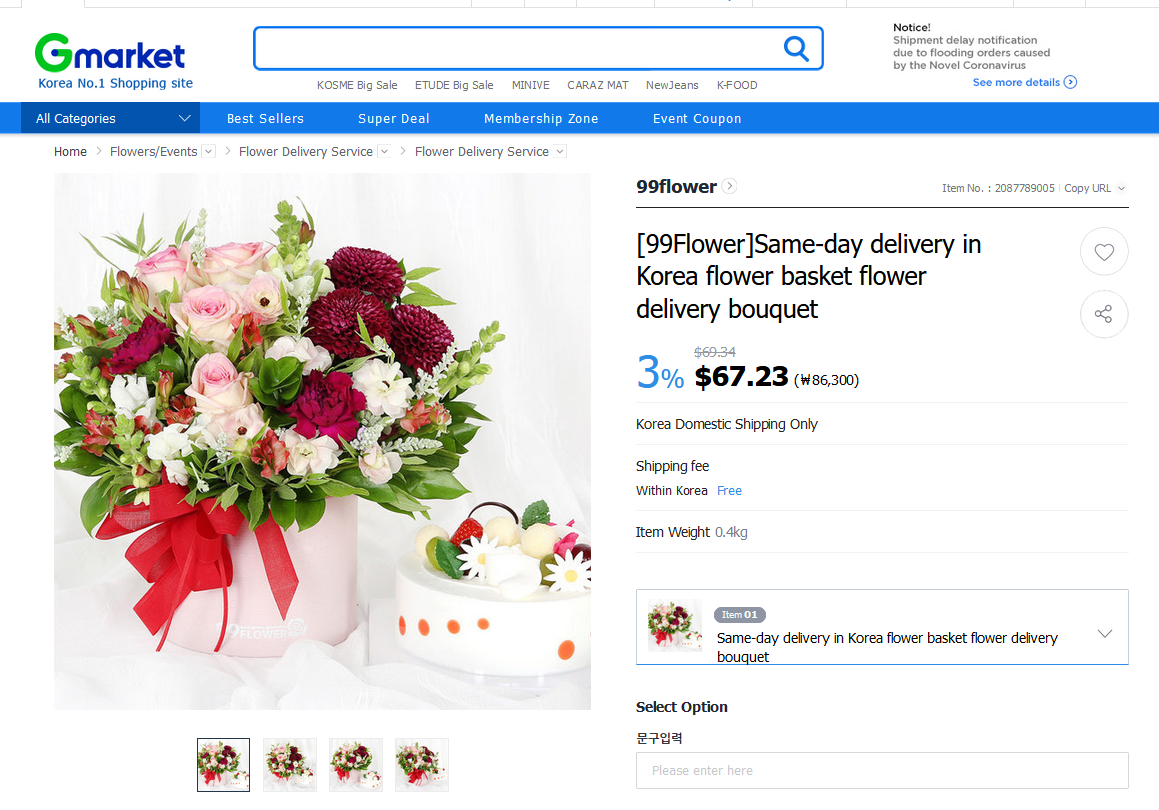Click the Home breadcrumb link

click(x=70, y=152)
